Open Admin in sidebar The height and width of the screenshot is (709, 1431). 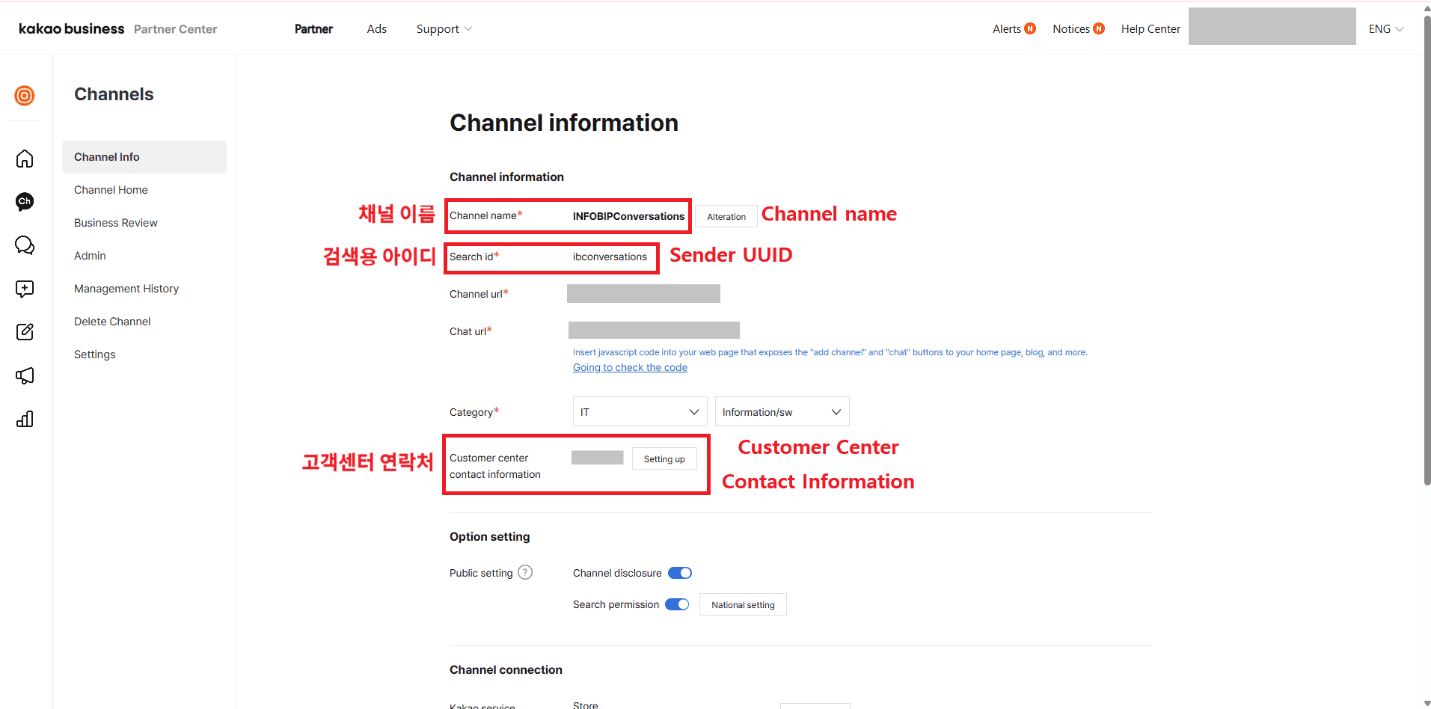point(90,256)
